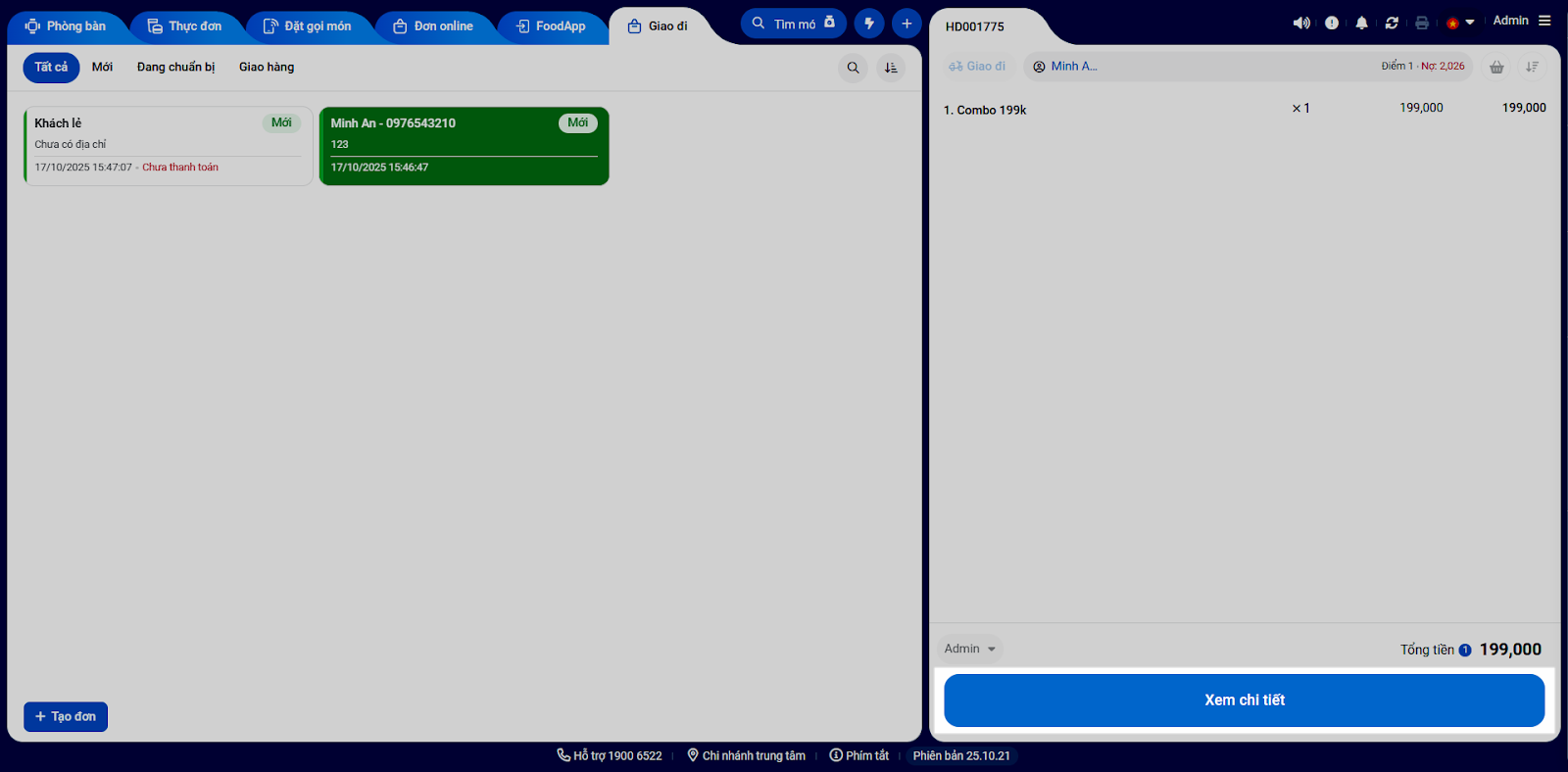The height and width of the screenshot is (772, 1568).
Task: Open the Đặt gọi món tab
Action: [307, 26]
